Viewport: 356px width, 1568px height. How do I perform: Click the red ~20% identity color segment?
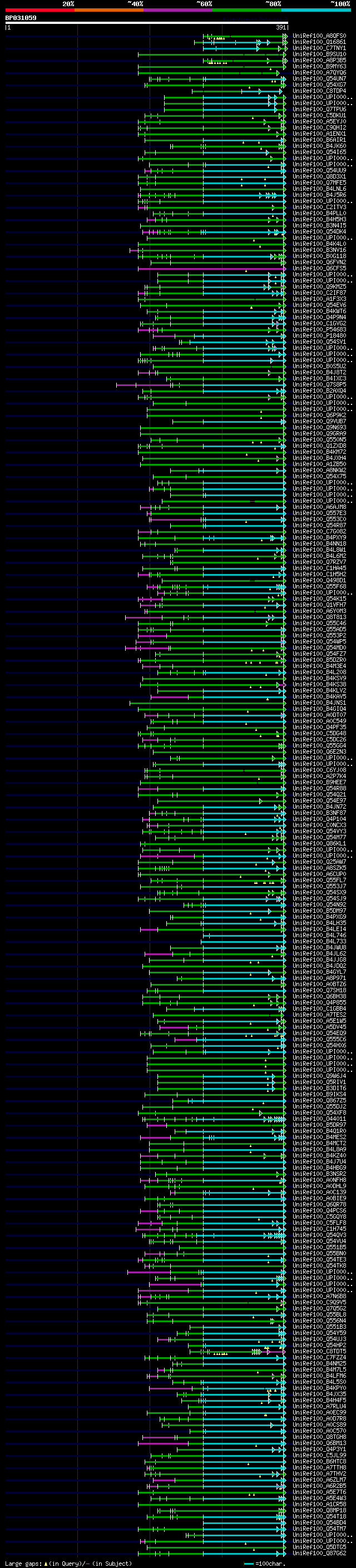pos(39,10)
